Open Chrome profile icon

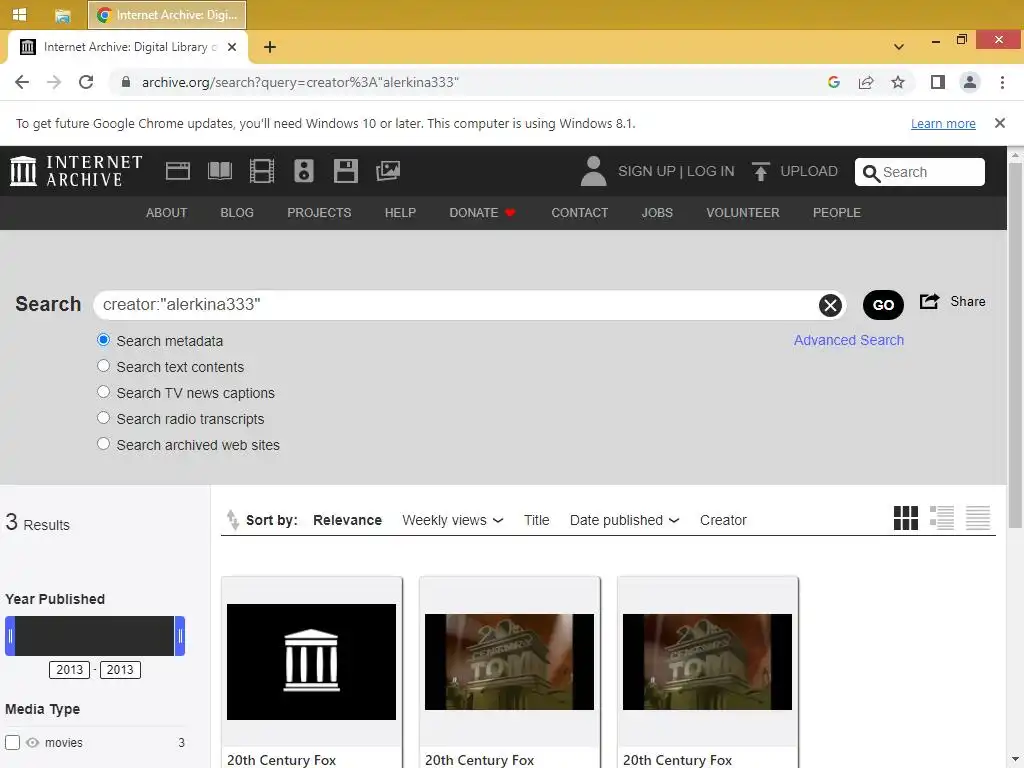[970, 82]
